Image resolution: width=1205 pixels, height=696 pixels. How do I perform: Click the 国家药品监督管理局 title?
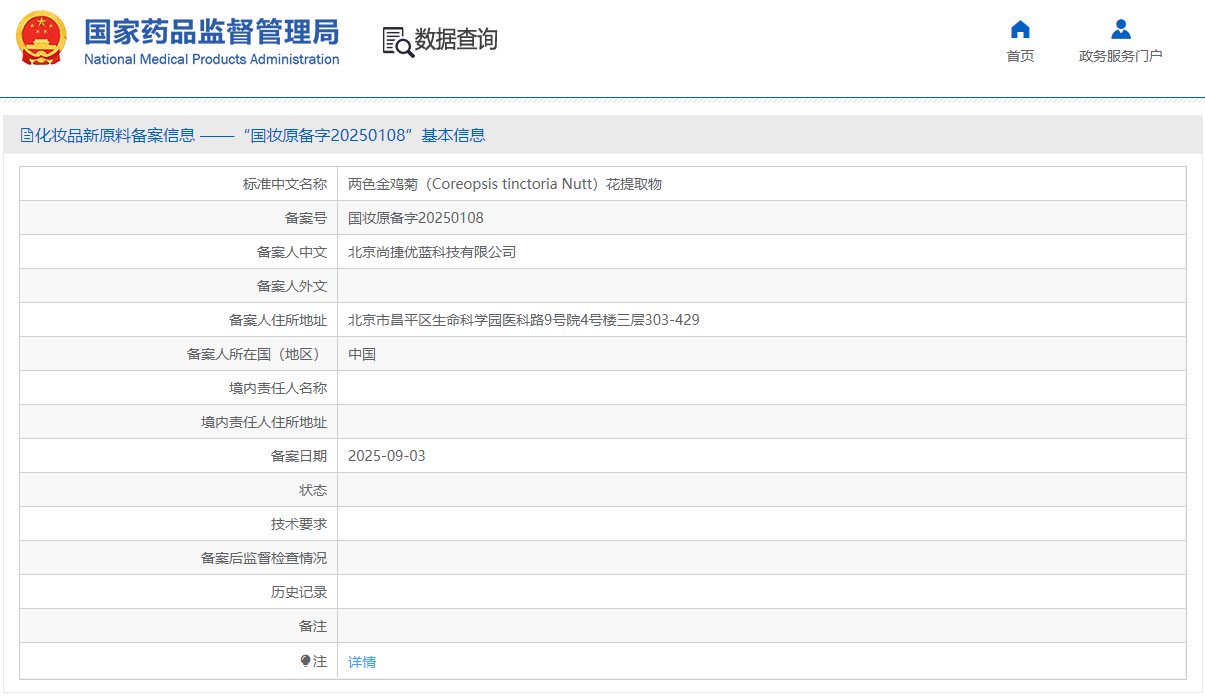pyautogui.click(x=211, y=31)
